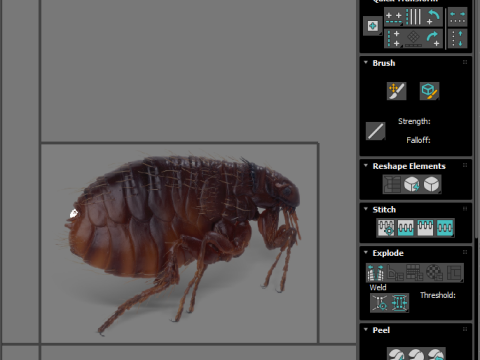Click the Peel rollout grip handle
The height and width of the screenshot is (360, 480).
coord(465,329)
